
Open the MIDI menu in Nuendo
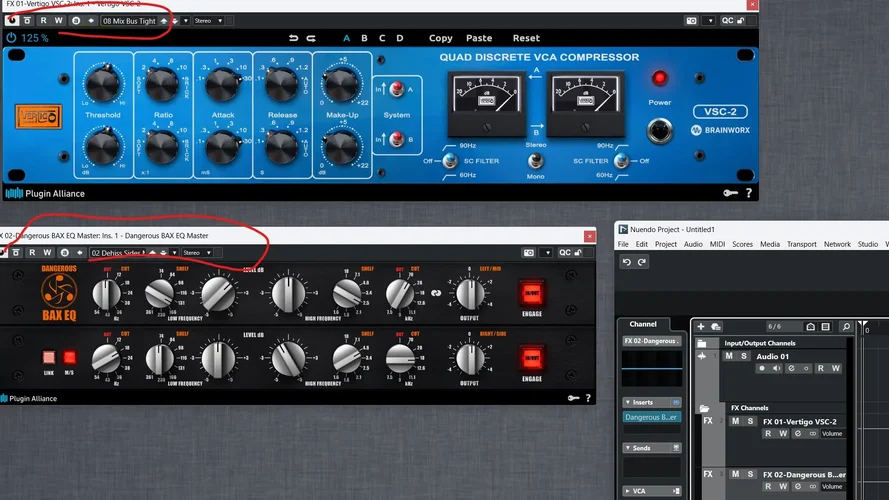click(x=717, y=244)
